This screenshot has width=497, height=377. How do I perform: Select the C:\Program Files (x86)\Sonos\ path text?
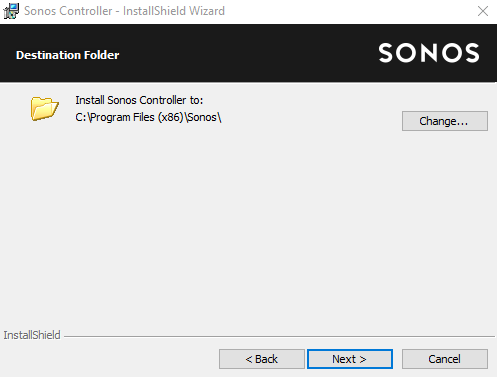pos(148,117)
